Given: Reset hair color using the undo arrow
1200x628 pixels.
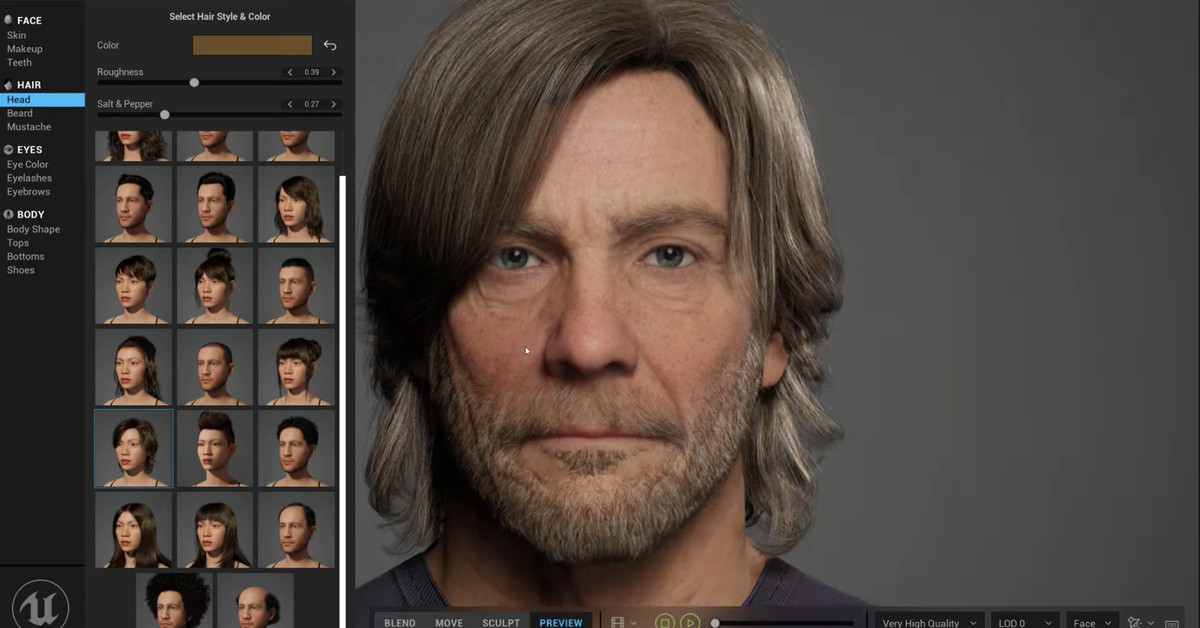Looking at the screenshot, I should pyautogui.click(x=329, y=45).
